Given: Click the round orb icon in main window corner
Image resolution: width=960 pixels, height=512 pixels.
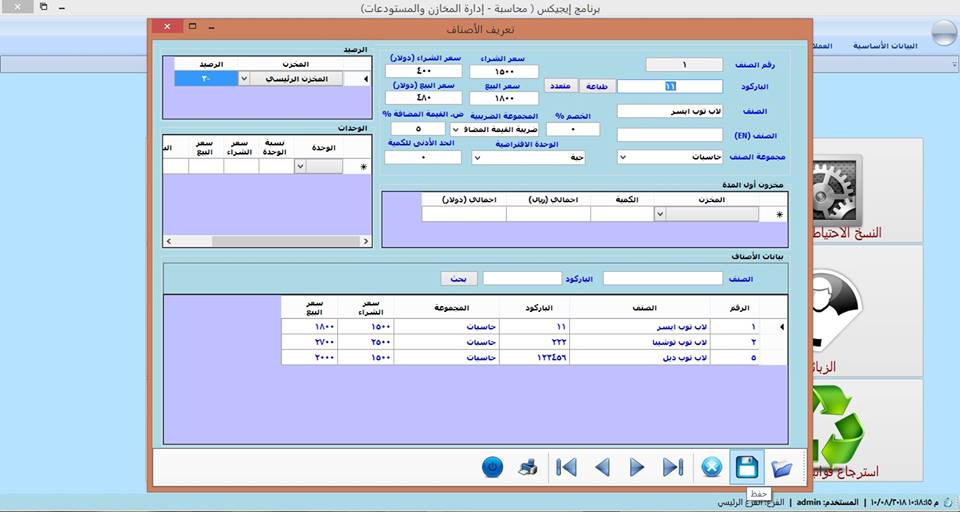Looking at the screenshot, I should point(943,33).
